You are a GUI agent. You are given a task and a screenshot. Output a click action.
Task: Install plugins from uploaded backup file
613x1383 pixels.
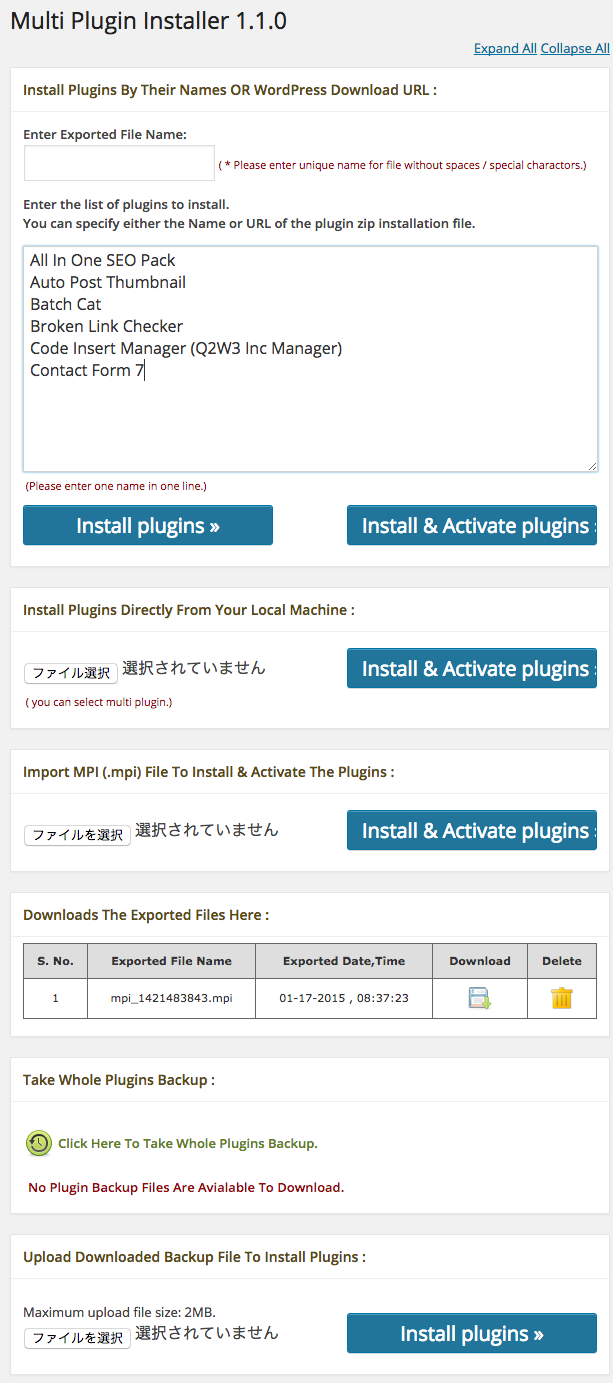472,1333
